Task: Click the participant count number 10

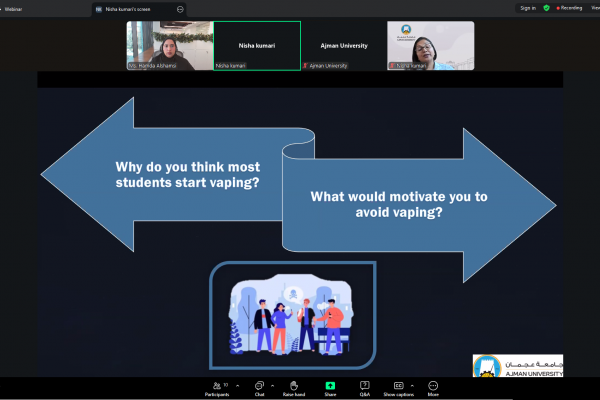Action: tap(226, 385)
